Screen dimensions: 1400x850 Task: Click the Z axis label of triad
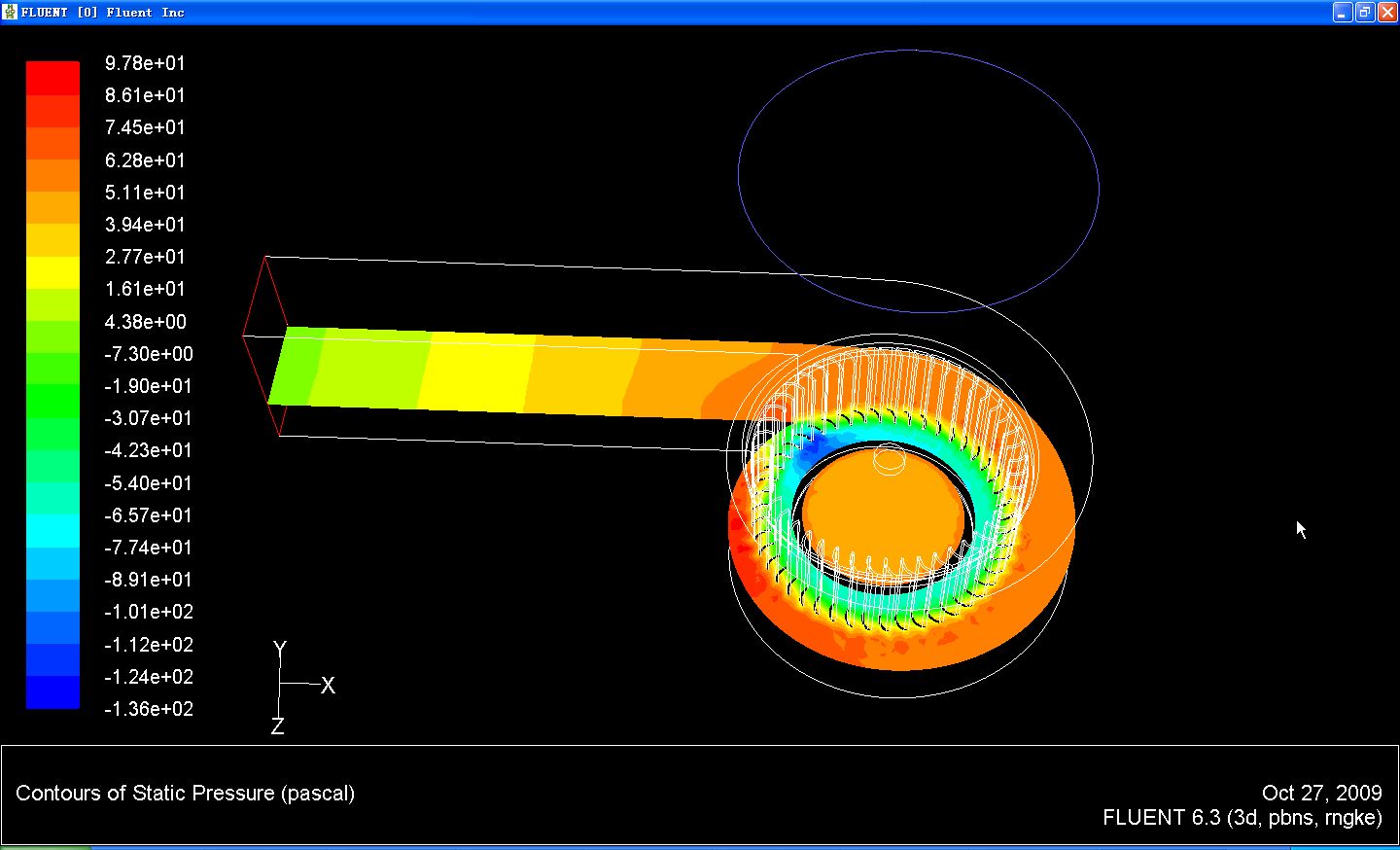point(278,726)
